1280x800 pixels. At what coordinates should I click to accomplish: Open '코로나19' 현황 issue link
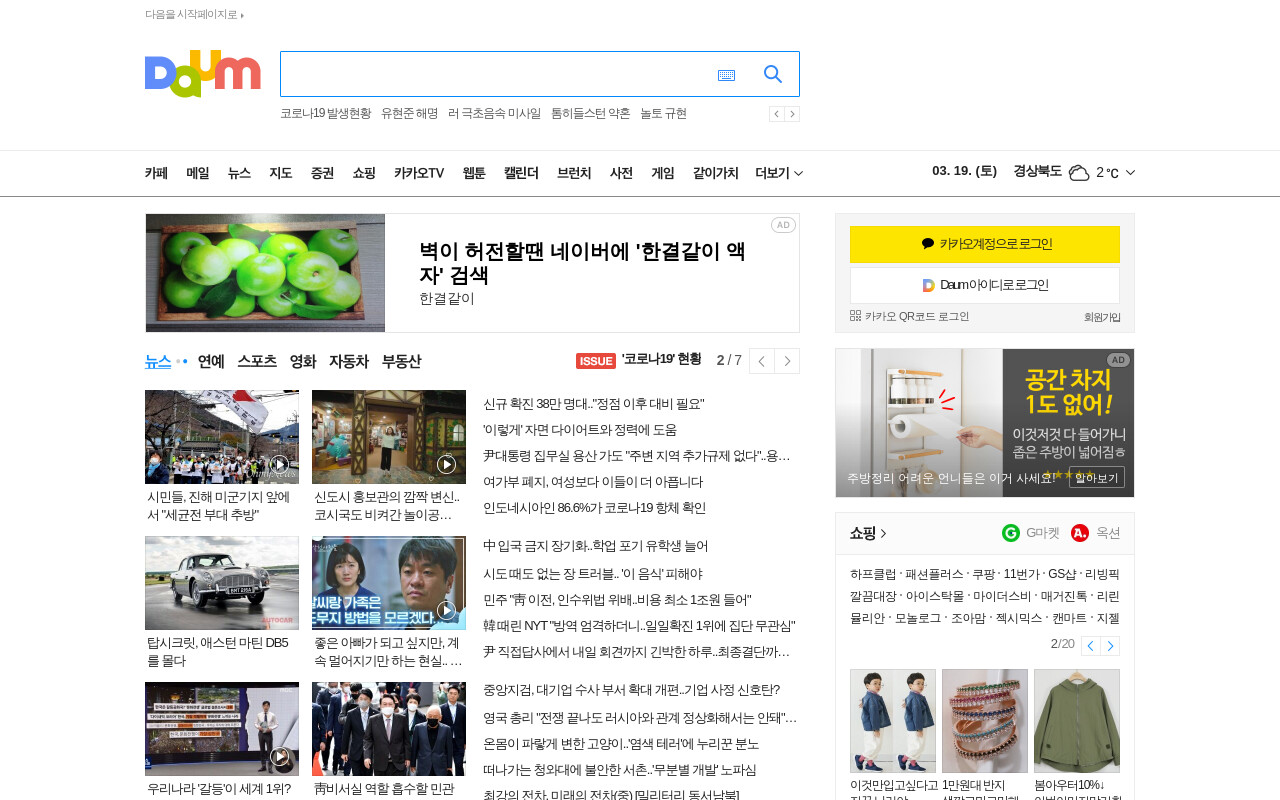[x=661, y=359]
